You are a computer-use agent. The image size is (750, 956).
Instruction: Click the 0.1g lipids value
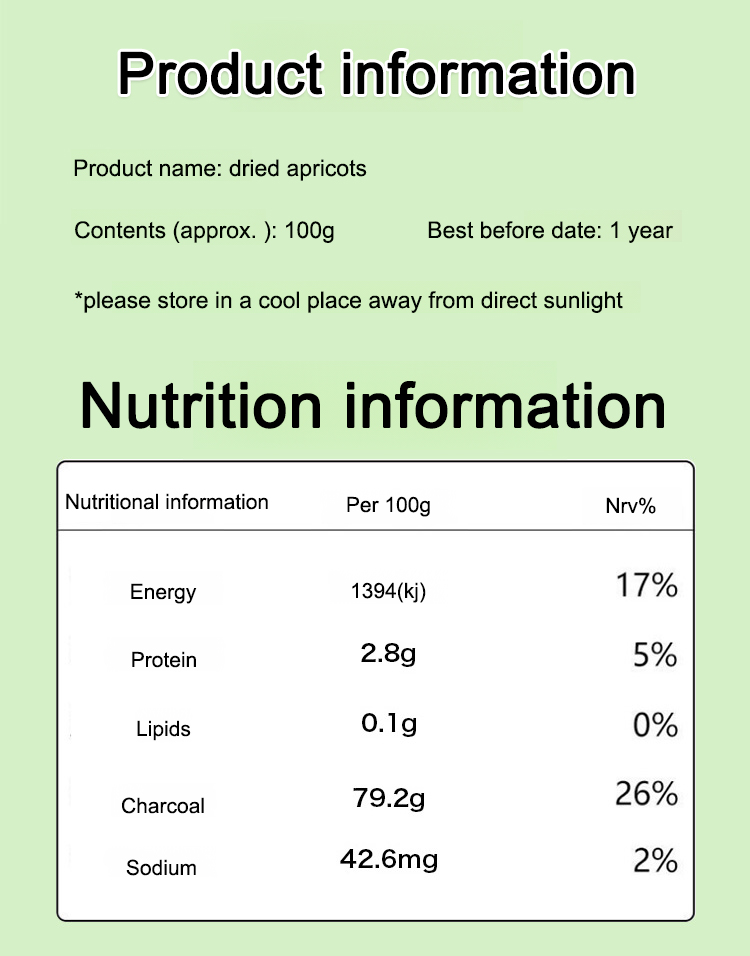[389, 723]
